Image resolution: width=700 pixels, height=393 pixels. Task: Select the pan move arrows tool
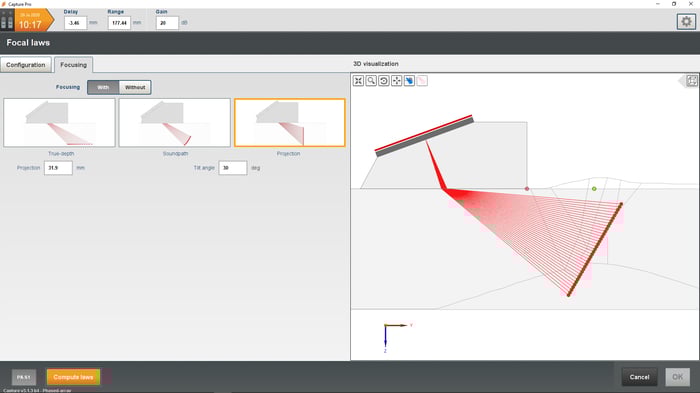396,81
